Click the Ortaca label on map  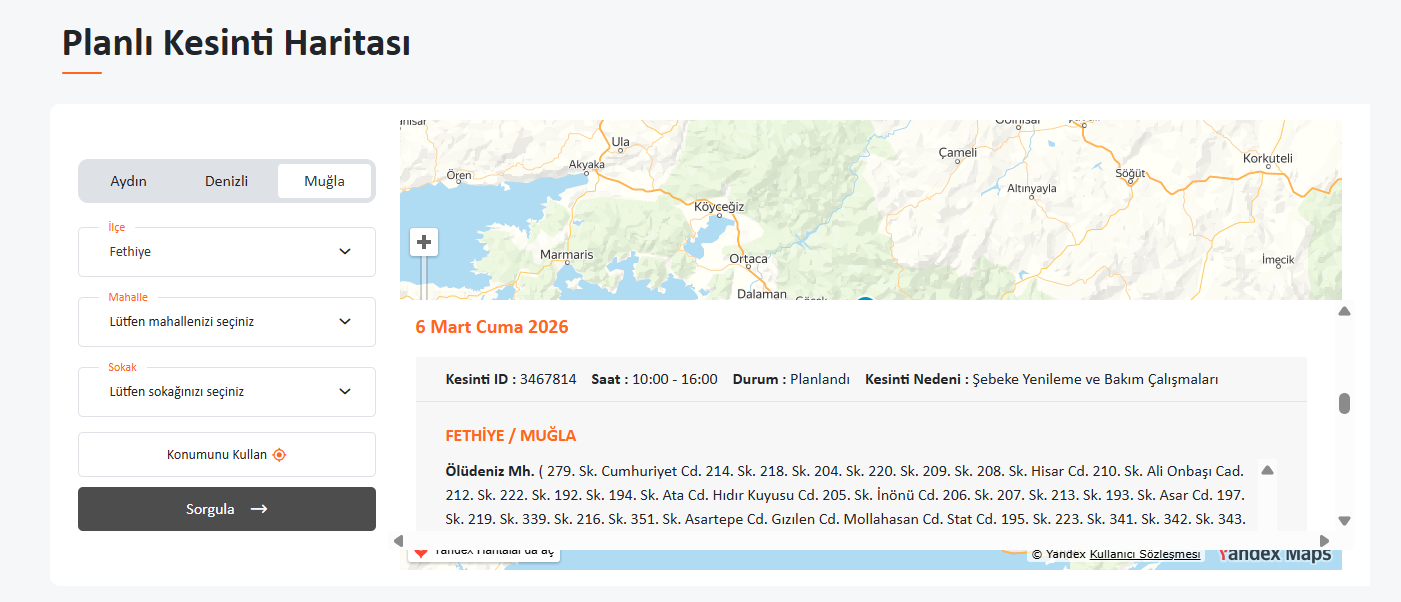[748, 259]
